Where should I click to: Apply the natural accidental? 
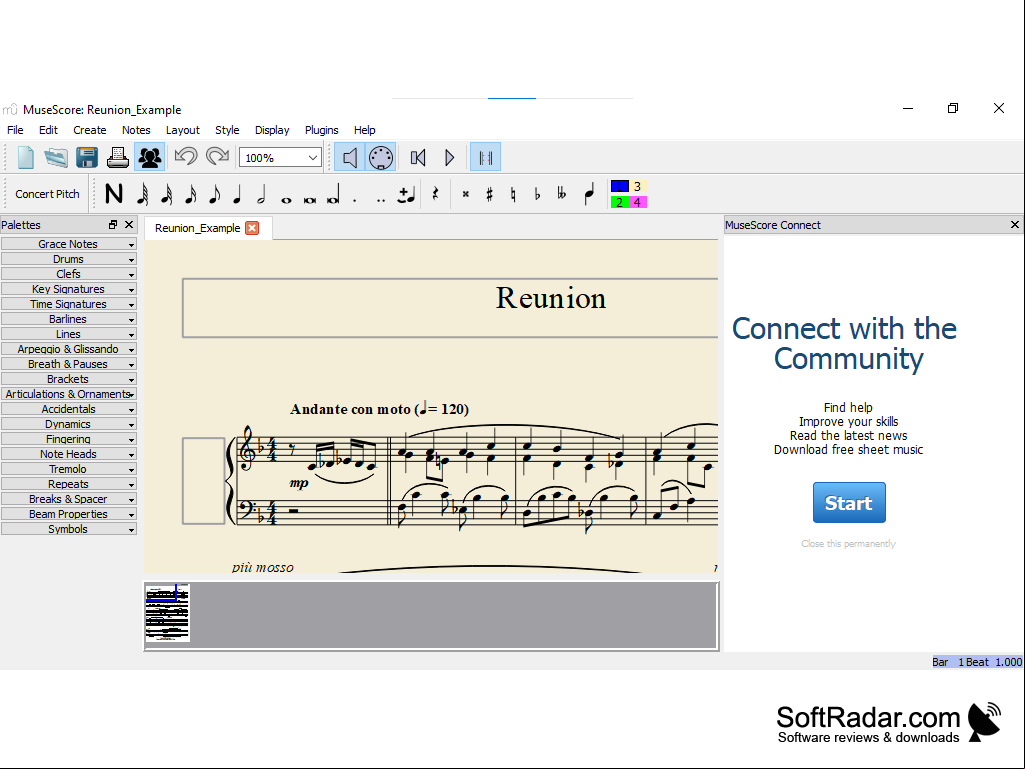(513, 194)
